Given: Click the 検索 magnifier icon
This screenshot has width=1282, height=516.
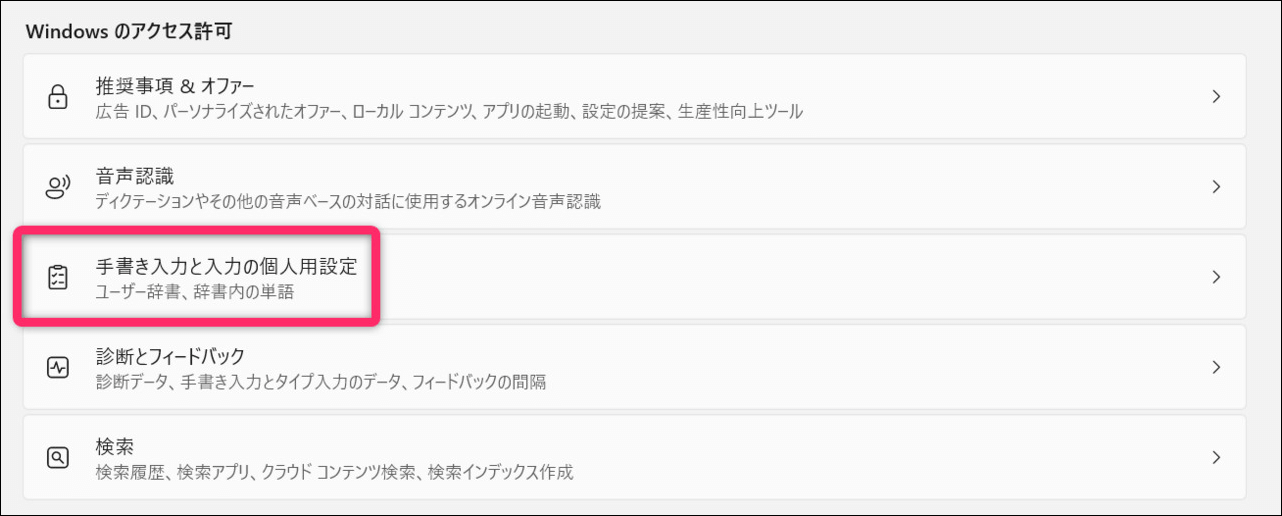Looking at the screenshot, I should pyautogui.click(x=58, y=457).
